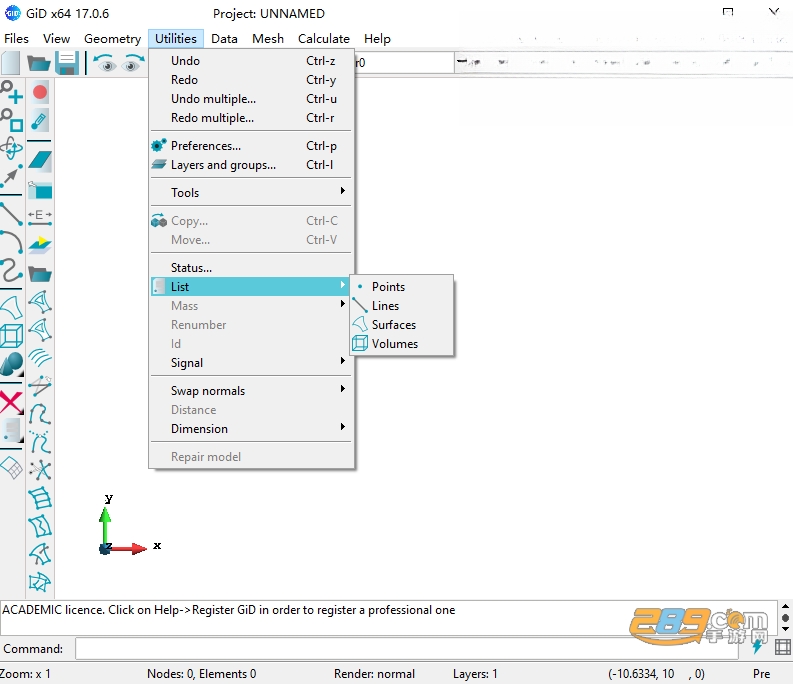Expand the Tools submenu
This screenshot has height=684, width=793.
tap(251, 192)
